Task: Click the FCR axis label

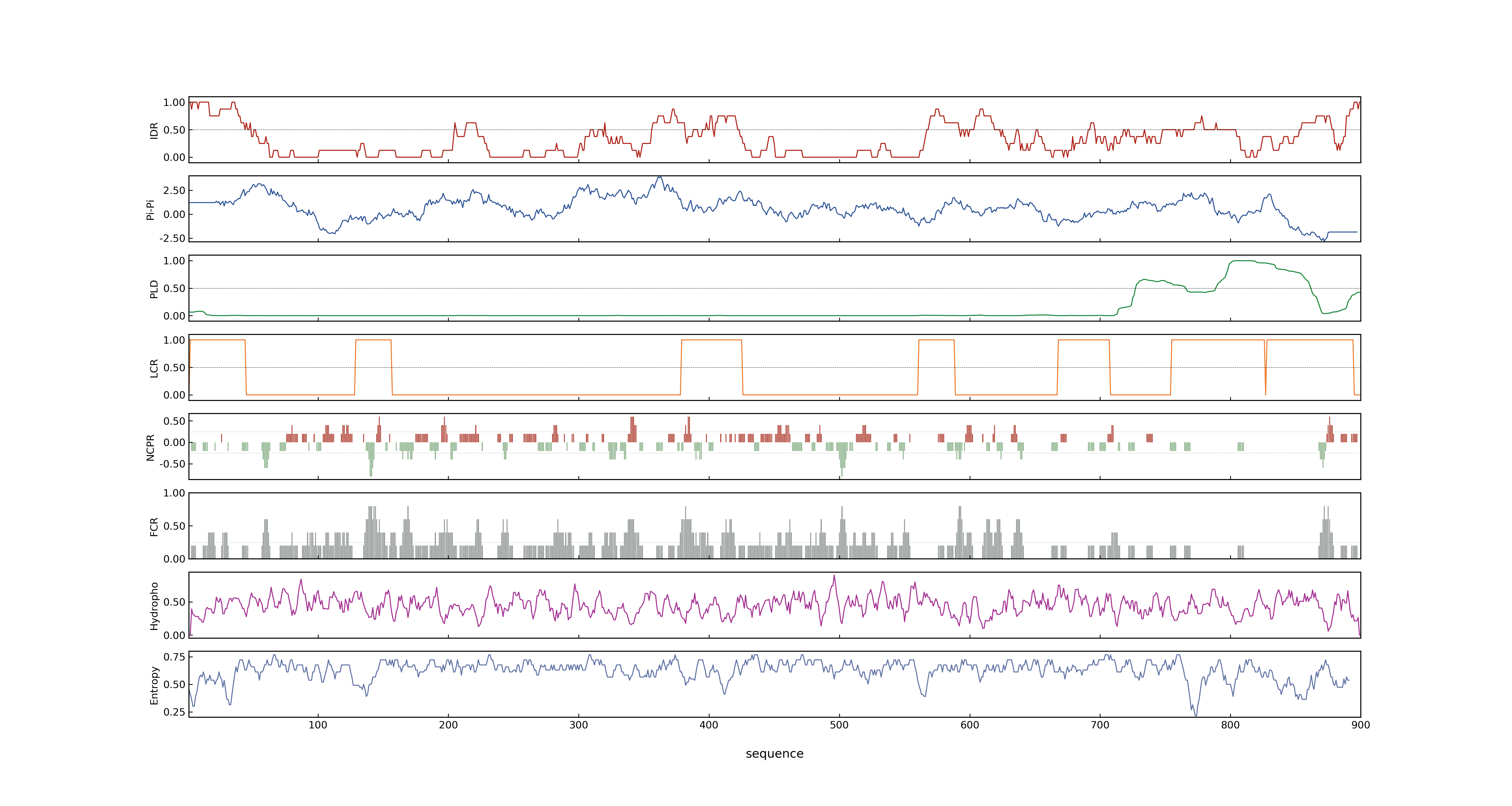Action: (154, 526)
